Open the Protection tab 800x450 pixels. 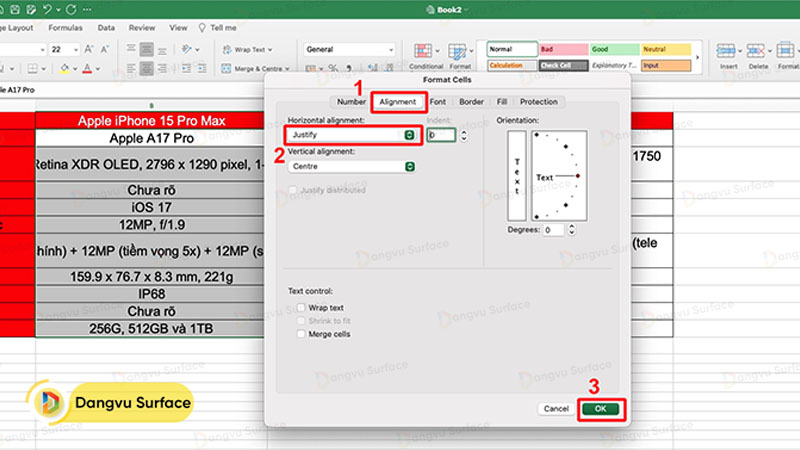(539, 102)
